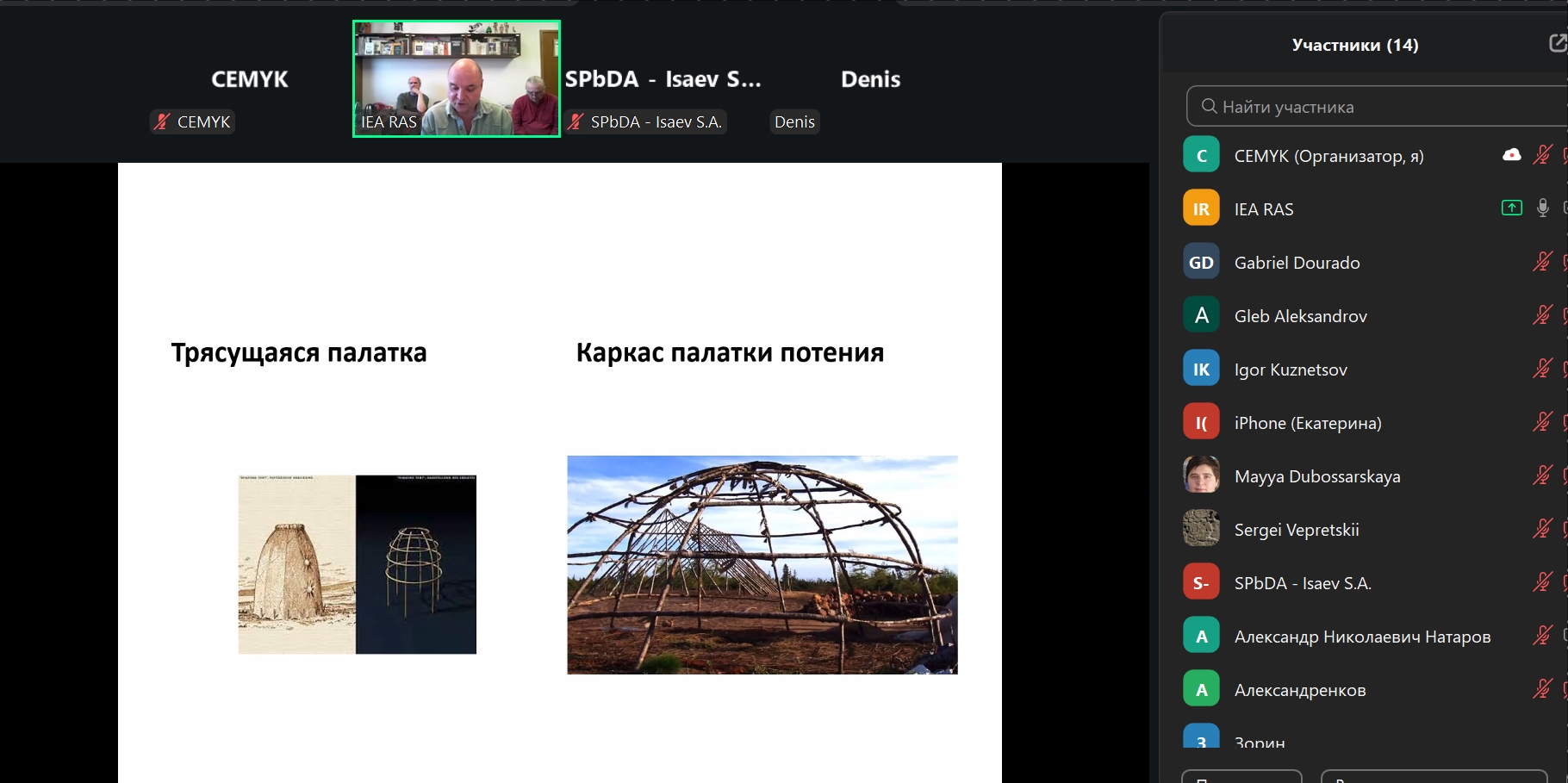Focus the Найти участника search field

point(1378,107)
